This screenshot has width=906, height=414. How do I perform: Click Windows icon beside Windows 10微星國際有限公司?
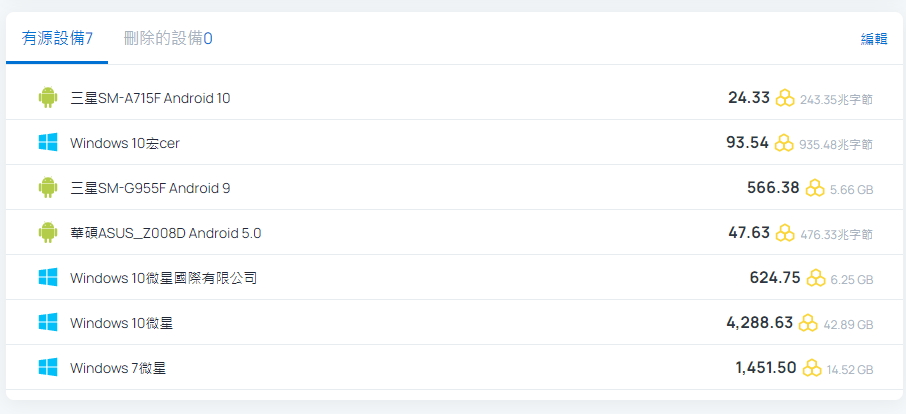pyautogui.click(x=48, y=278)
